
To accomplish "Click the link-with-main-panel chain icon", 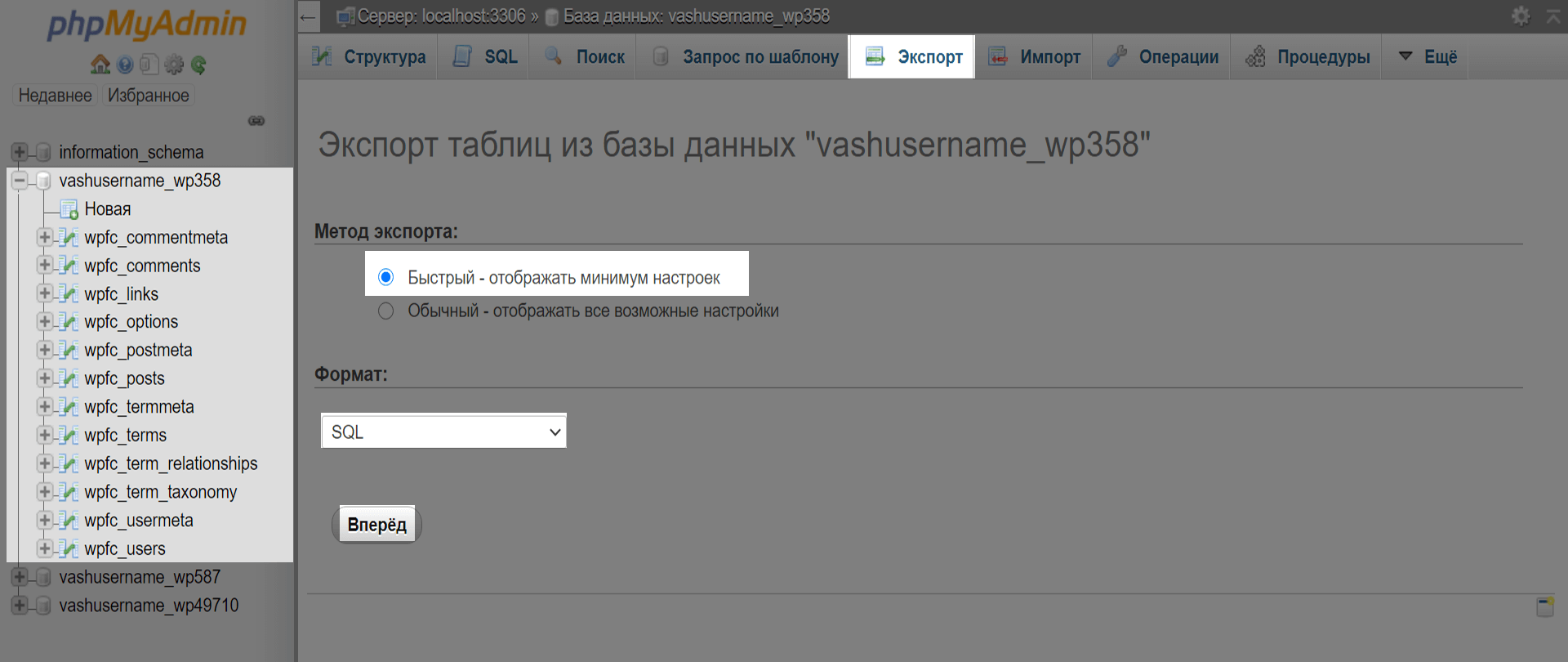I will click(x=256, y=121).
